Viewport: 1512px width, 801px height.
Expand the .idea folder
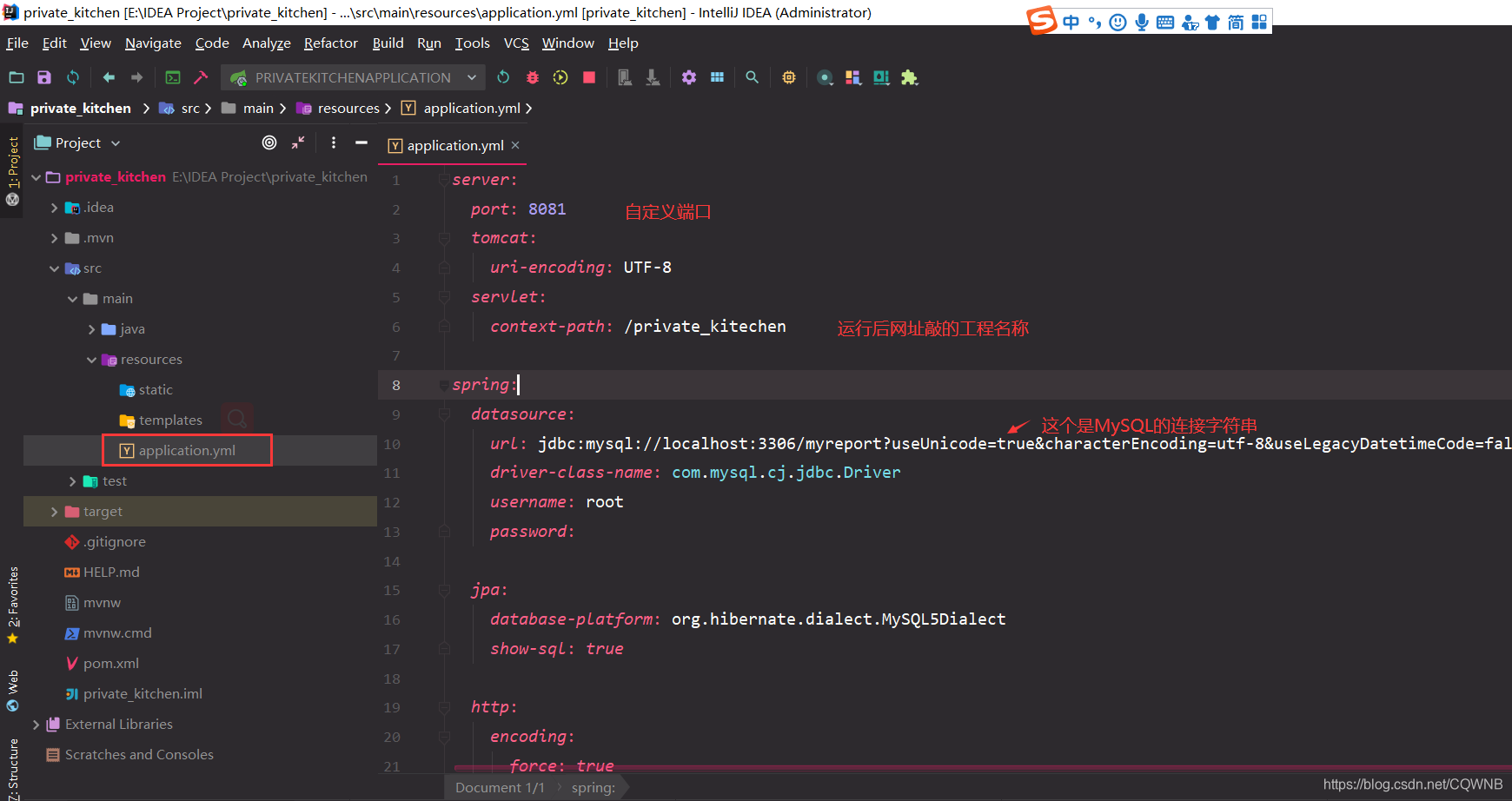55,208
